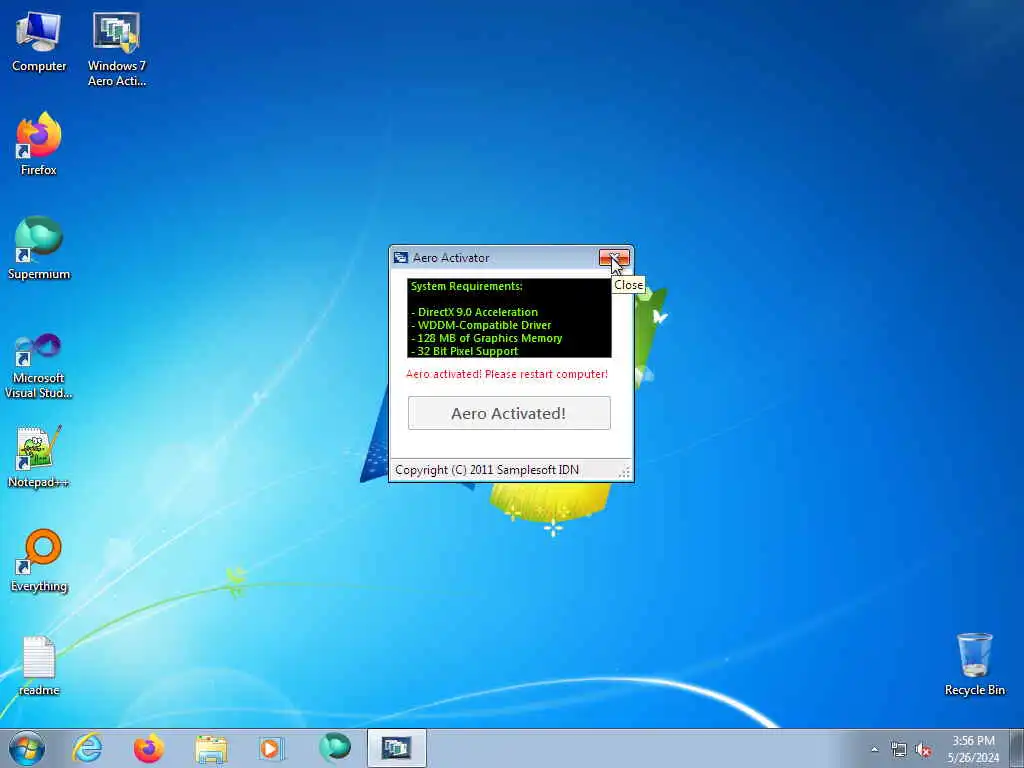Open Windows Media Player from the taskbar
This screenshot has height=768, width=1024.
pos(271,748)
